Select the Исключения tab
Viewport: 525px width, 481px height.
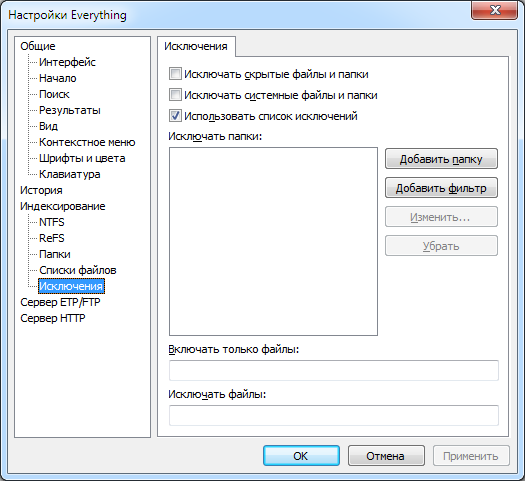[x=196, y=46]
